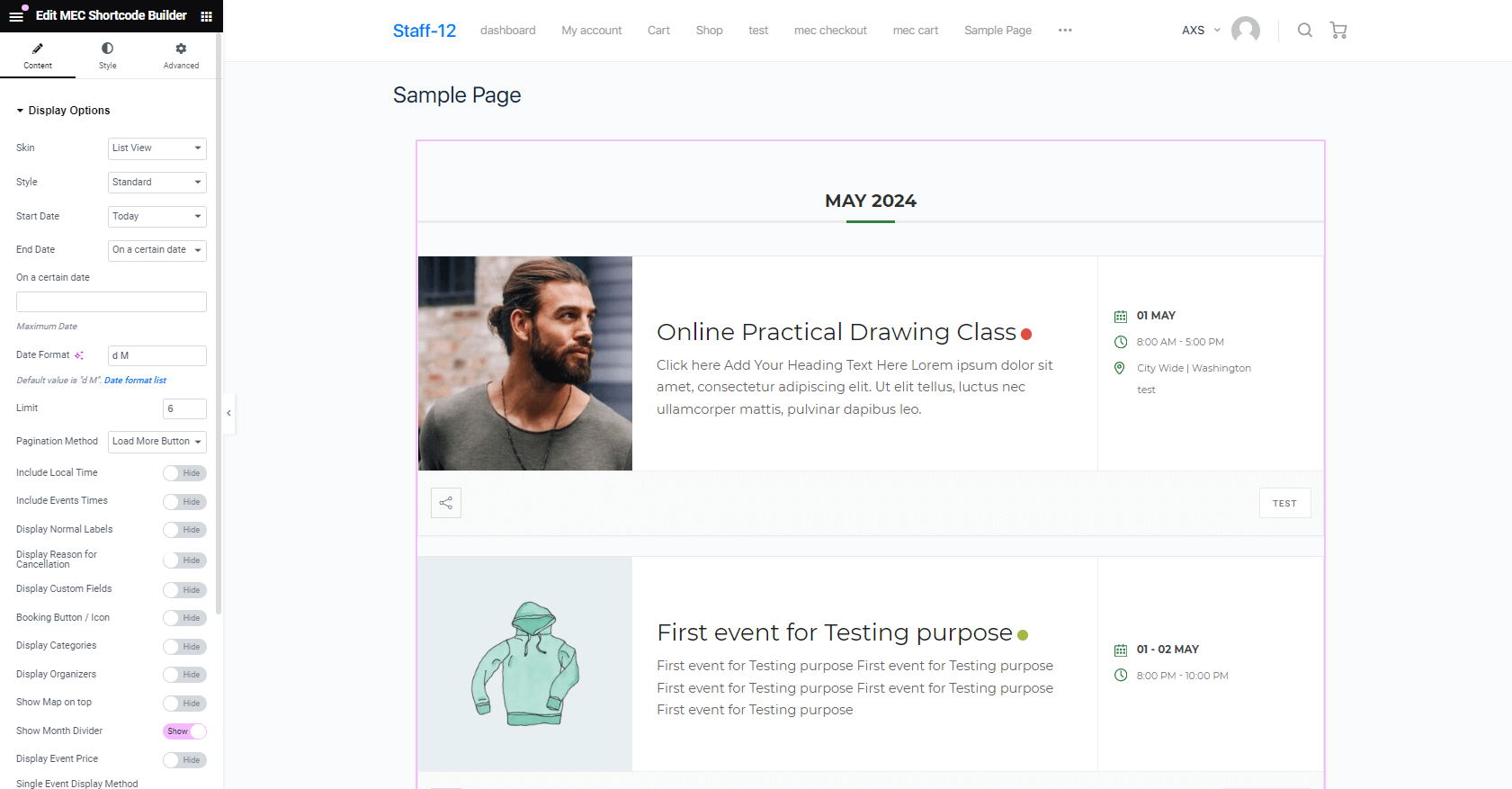
Task: Collapse the editor panel with side arrow
Action: point(229,413)
